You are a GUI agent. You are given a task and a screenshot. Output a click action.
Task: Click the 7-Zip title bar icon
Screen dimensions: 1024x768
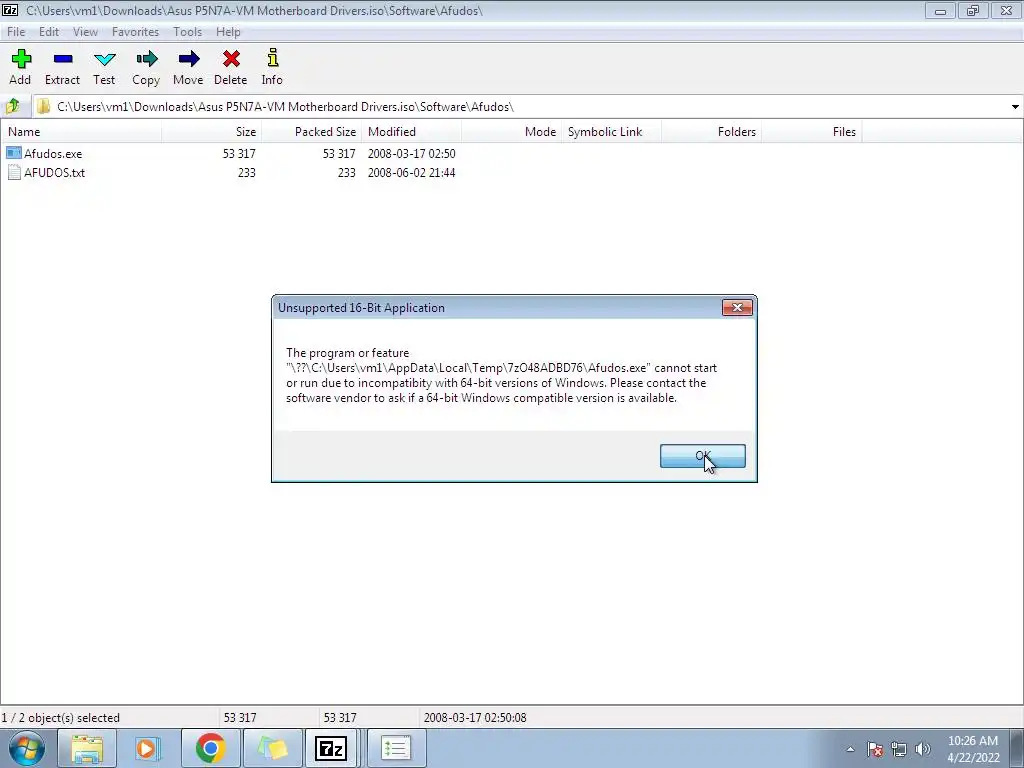tap(10, 10)
